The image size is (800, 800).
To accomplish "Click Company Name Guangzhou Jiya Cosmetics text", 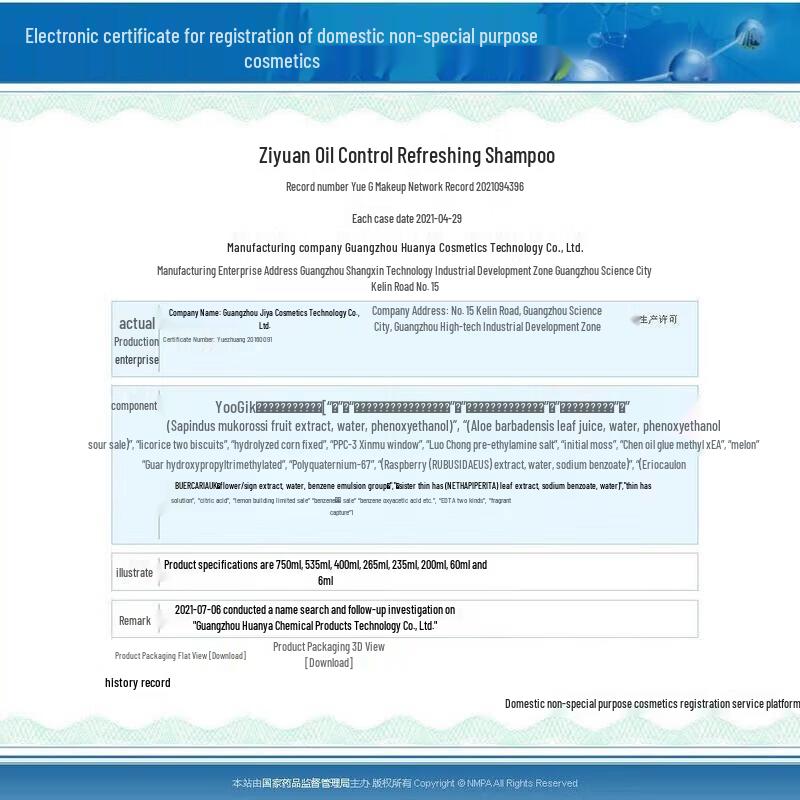I will click(264, 319).
